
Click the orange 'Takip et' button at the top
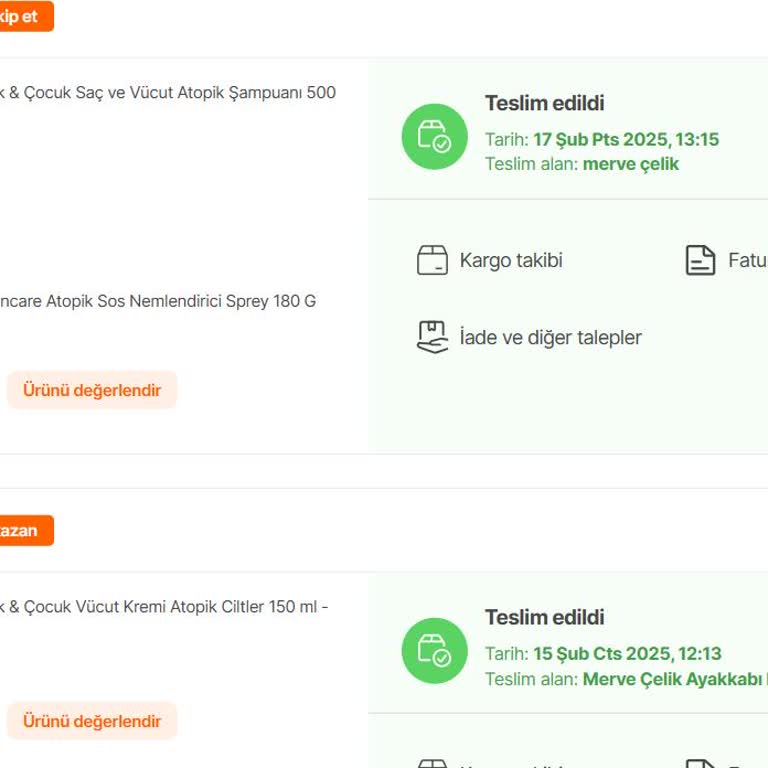tap(22, 17)
